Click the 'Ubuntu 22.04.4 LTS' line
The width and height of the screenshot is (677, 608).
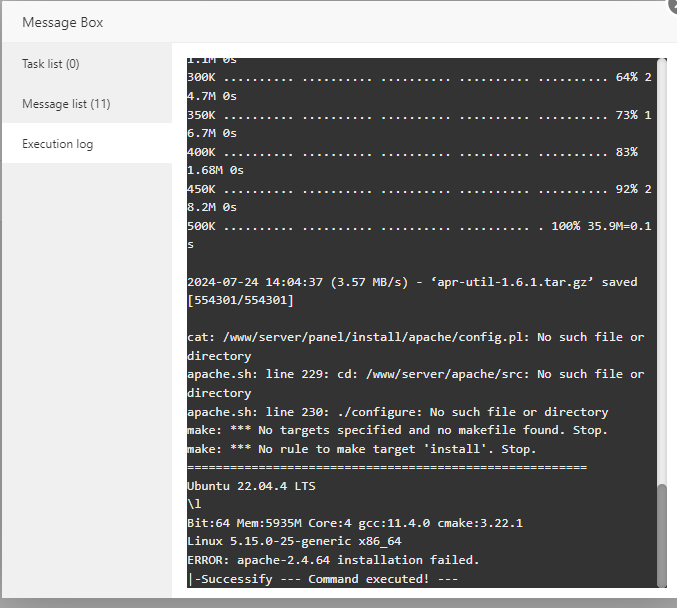[x=251, y=486]
